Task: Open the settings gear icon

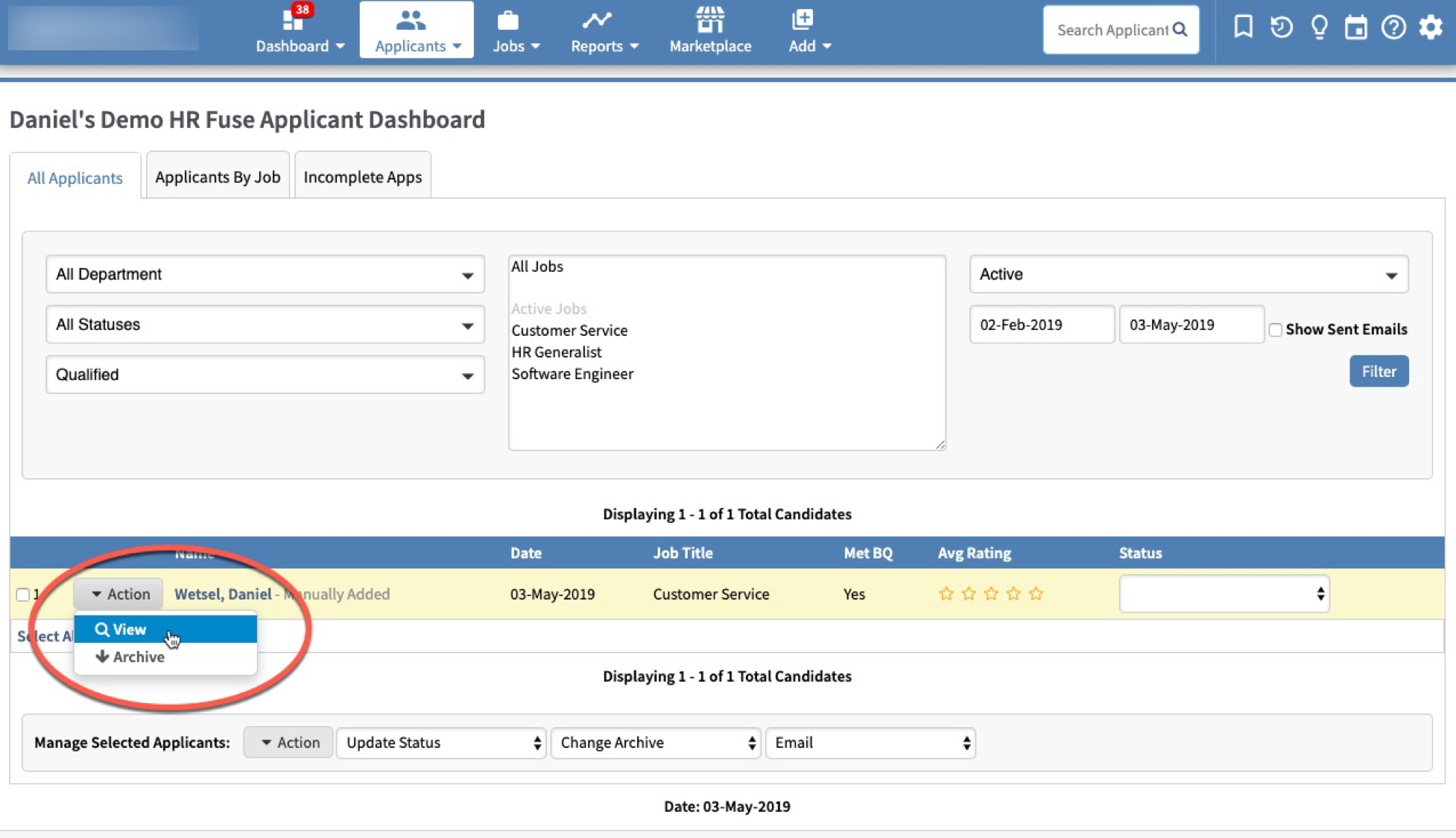Action: pos(1430,28)
